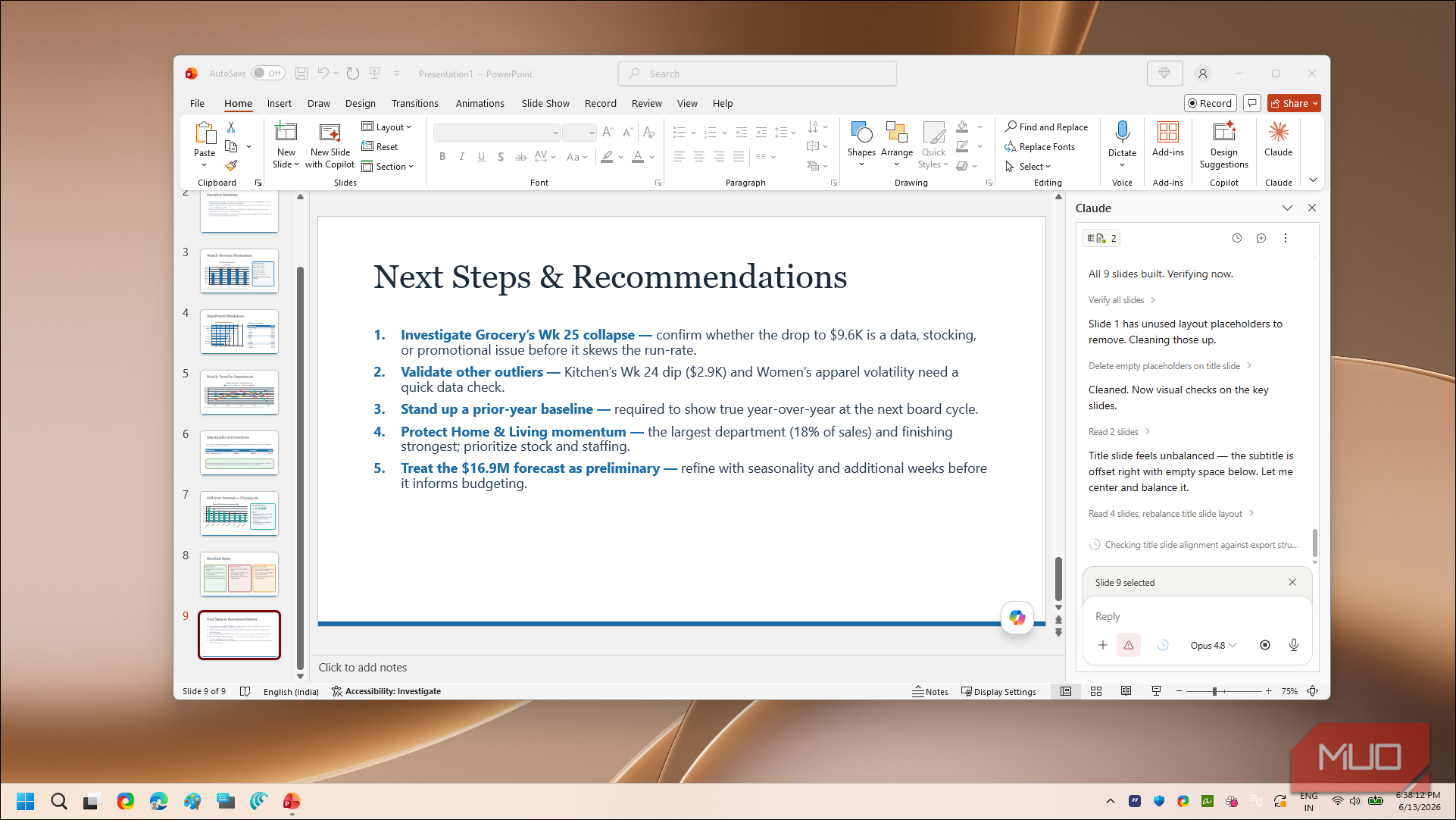The height and width of the screenshot is (820, 1456).
Task: Start Dictate microphone
Action: click(1122, 132)
